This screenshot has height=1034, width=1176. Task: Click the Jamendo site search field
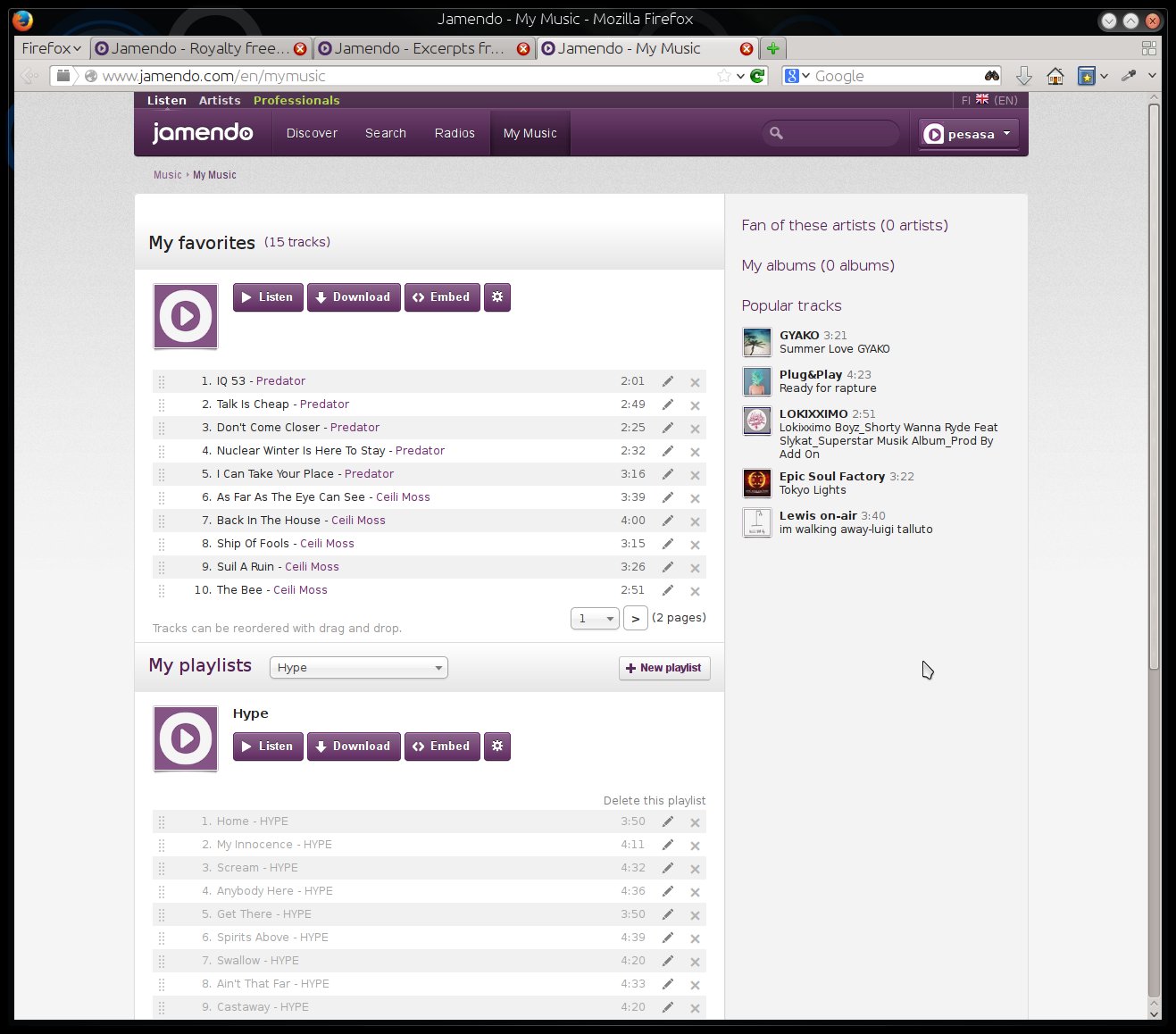(x=831, y=133)
